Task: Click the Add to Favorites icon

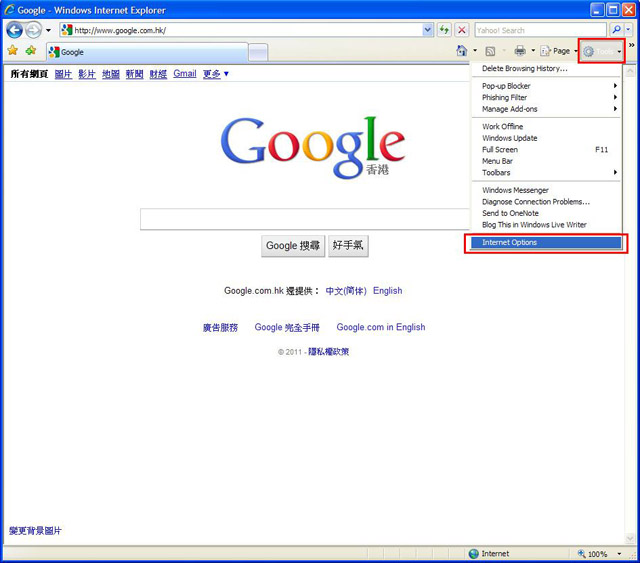Action: (31, 51)
